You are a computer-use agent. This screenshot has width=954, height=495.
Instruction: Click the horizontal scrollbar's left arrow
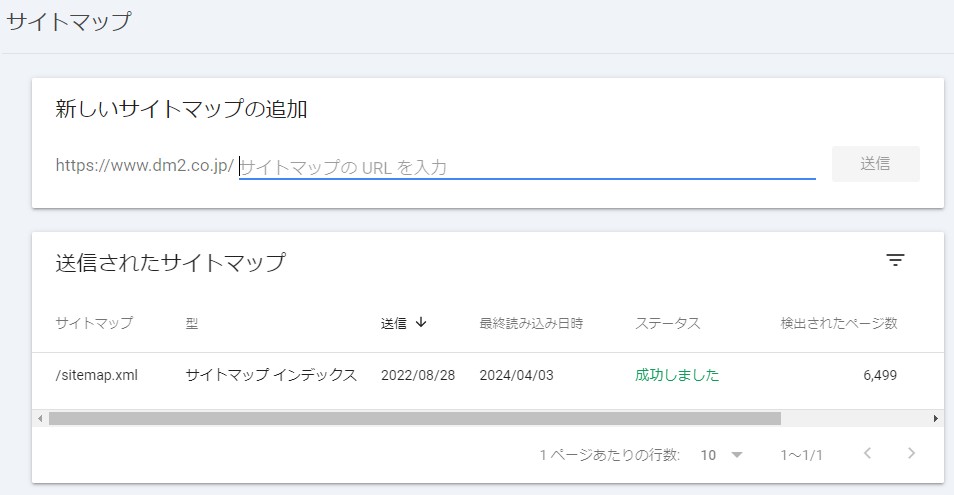click(40, 418)
